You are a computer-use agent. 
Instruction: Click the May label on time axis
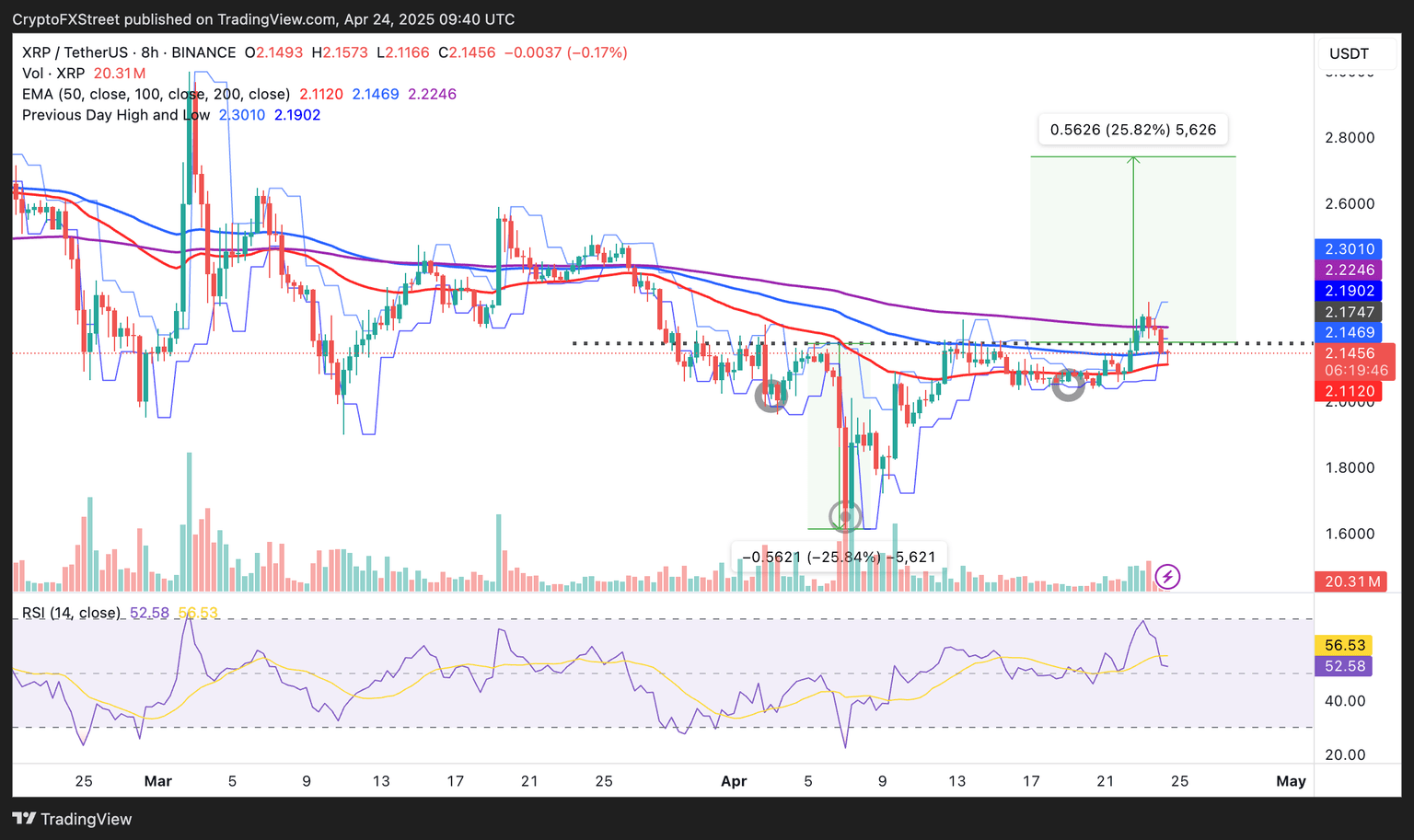pos(1291,781)
